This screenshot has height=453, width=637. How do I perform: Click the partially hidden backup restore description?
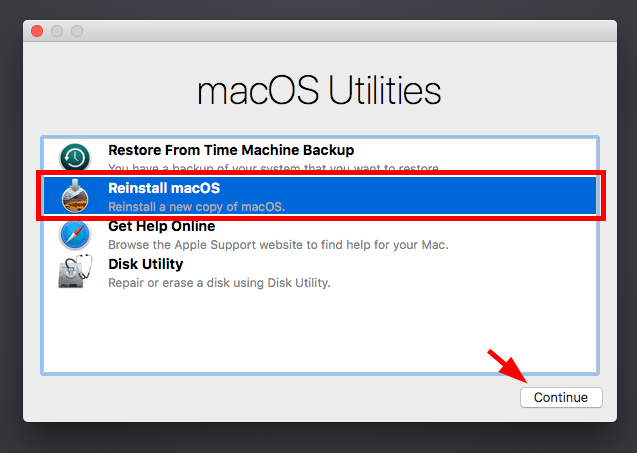pos(274,167)
